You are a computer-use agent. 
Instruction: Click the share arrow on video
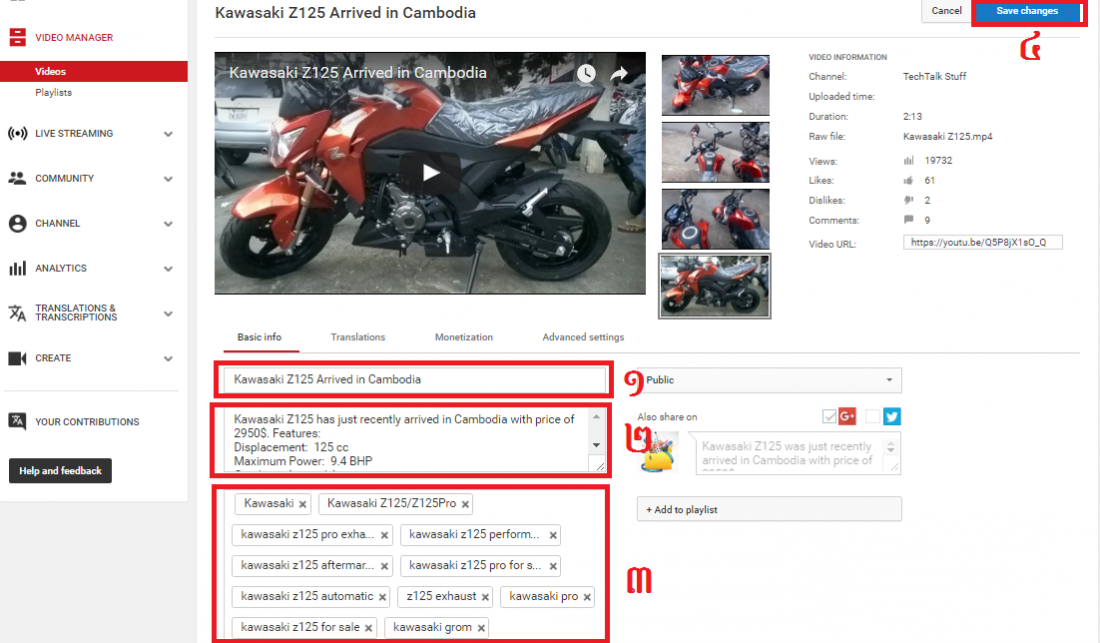(x=619, y=73)
